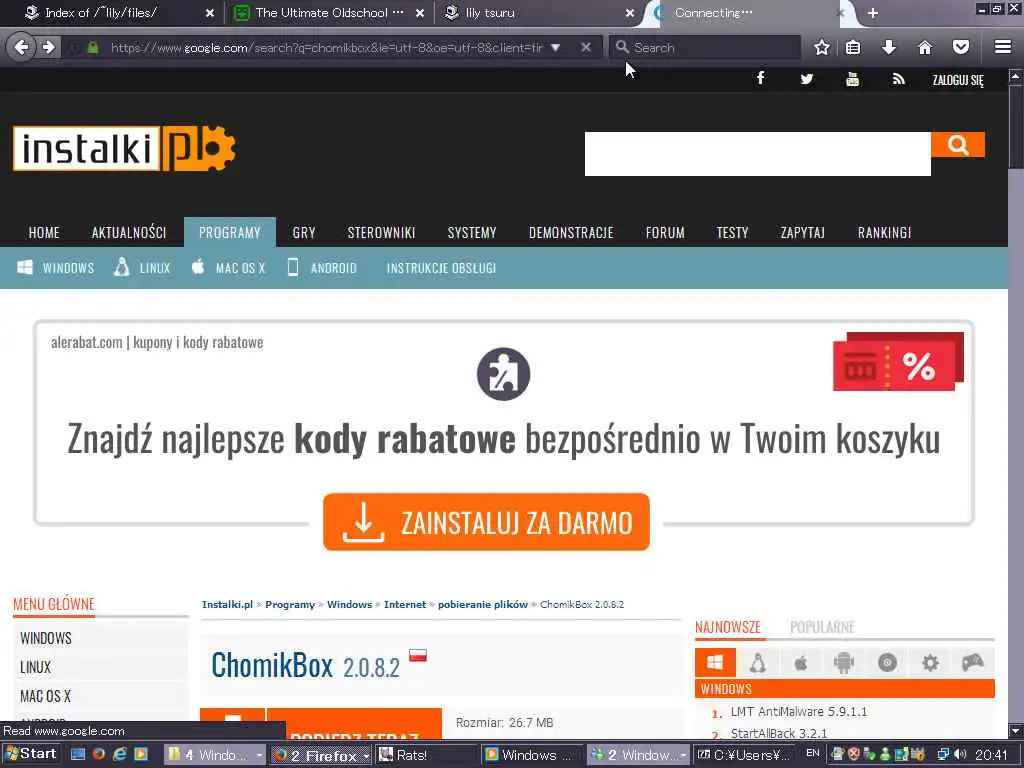Select the Windows logo icon in Najnowsze
This screenshot has height=768, width=1024.
point(715,663)
